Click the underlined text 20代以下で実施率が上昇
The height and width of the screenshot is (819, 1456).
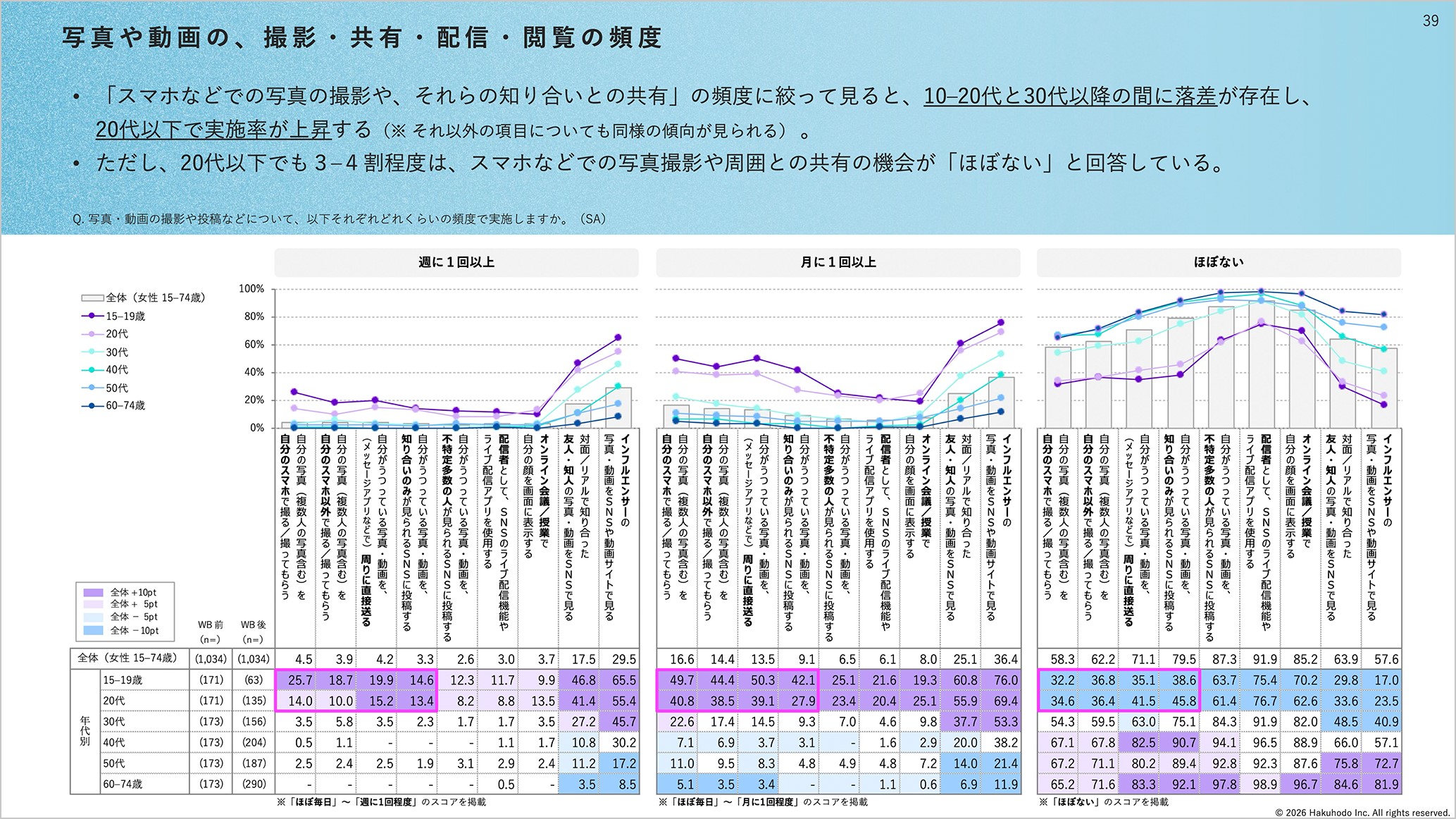(x=213, y=130)
